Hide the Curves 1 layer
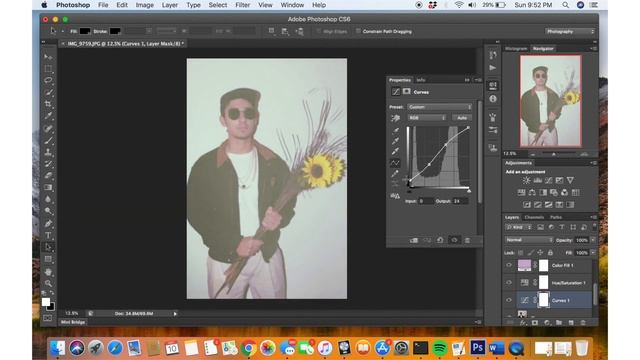640x360 pixels. click(x=509, y=300)
